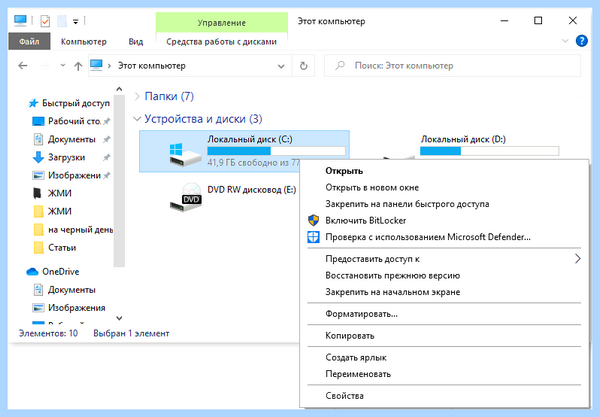Select the Локальный диск (C:) drive icon

[x=185, y=154]
